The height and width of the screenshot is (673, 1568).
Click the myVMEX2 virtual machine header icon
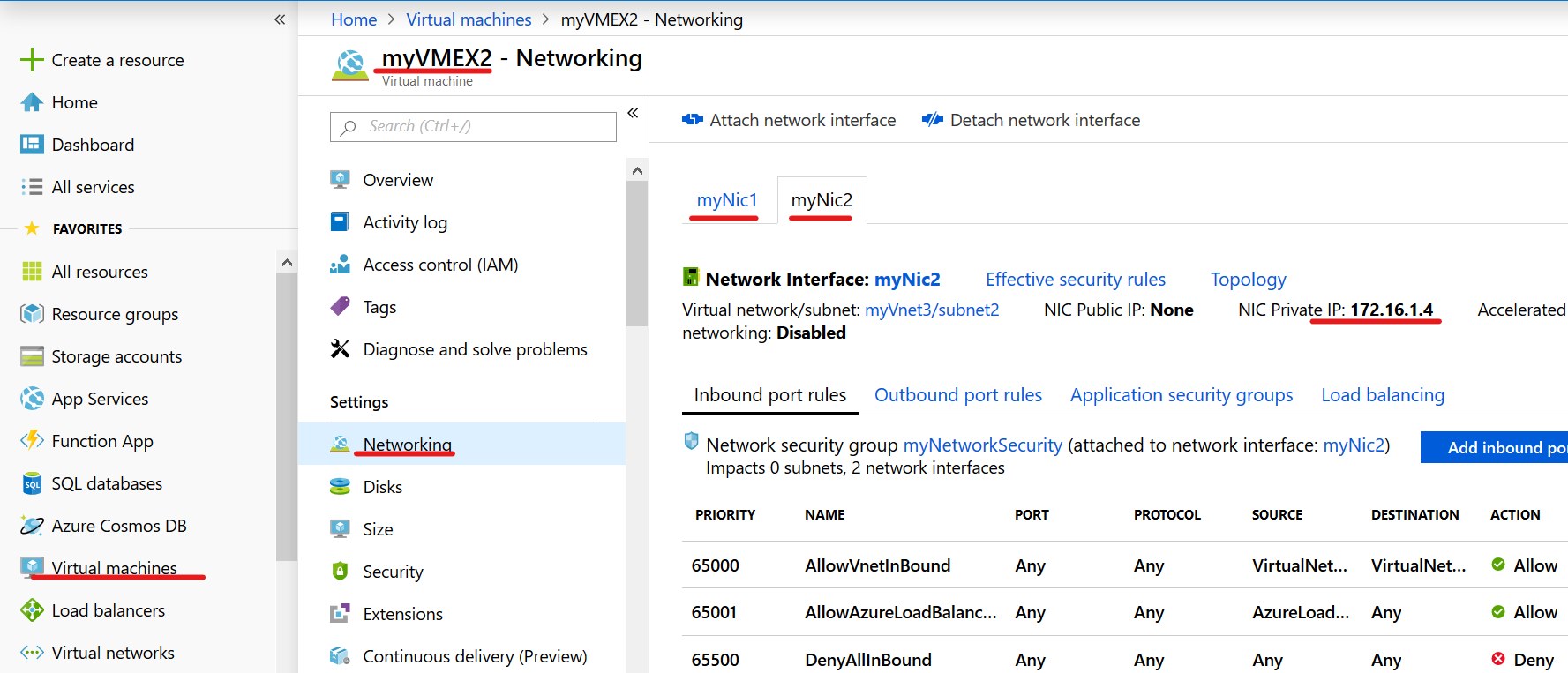point(350,64)
